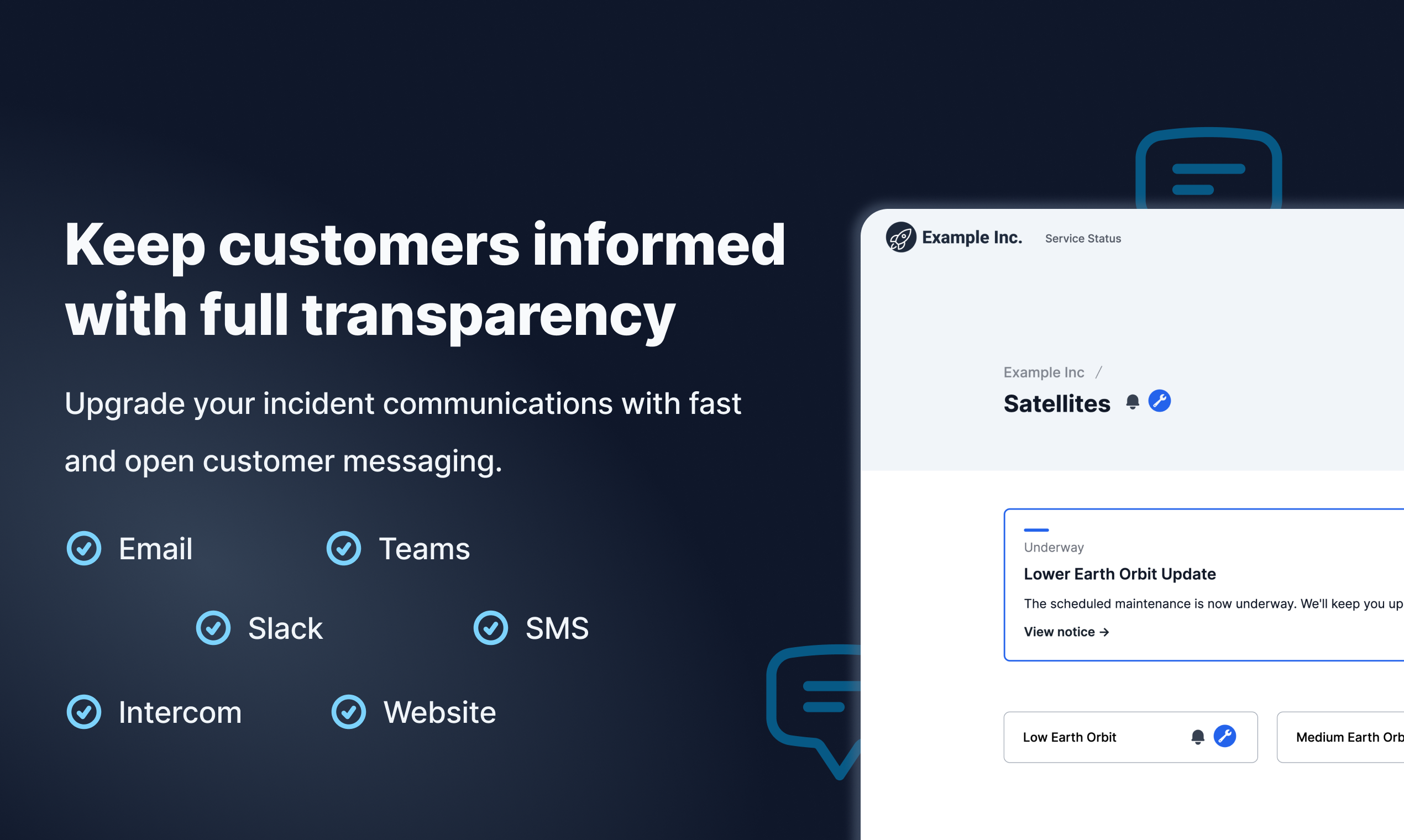Viewport: 1404px width, 840px height.
Task: Open the View notice link
Action: click(1066, 632)
